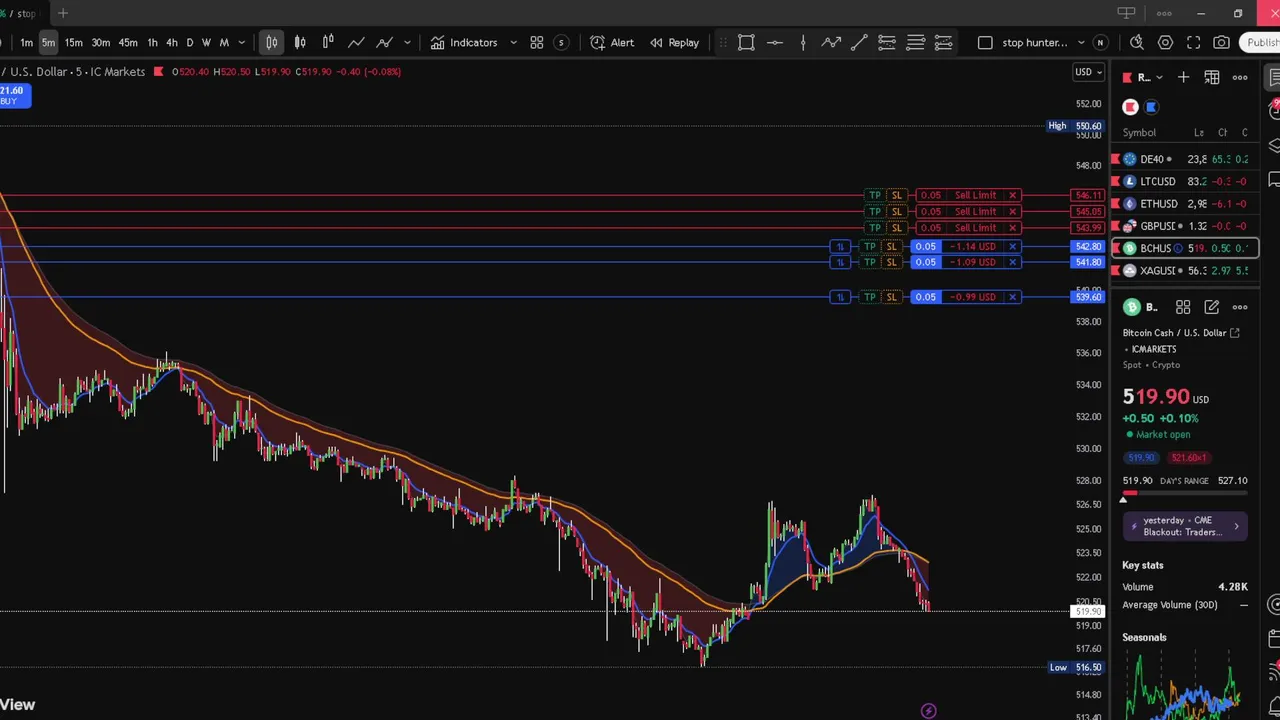Open a new tab with plus button

point(63,13)
